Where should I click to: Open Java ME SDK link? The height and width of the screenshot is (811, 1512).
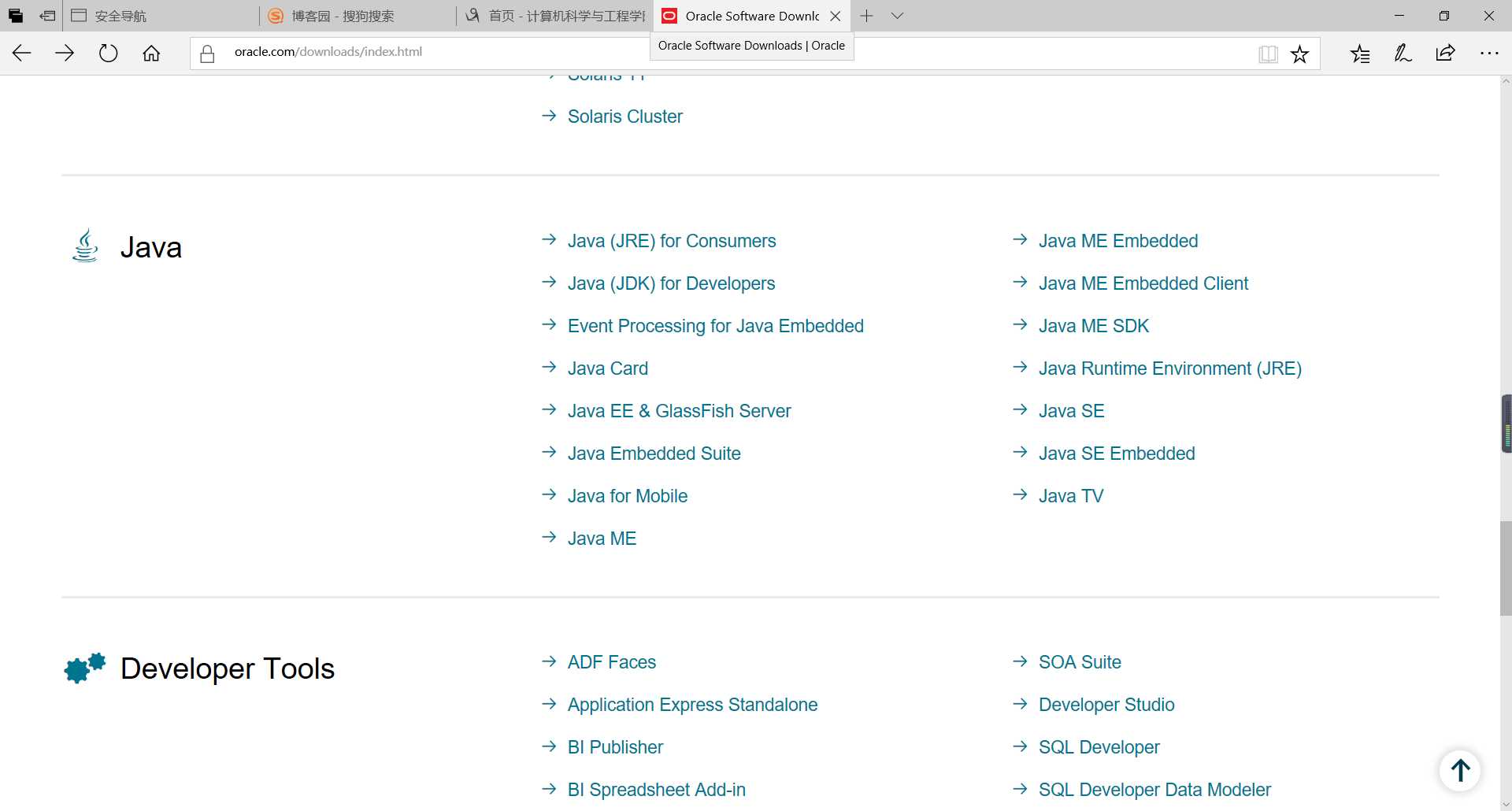[1093, 326]
